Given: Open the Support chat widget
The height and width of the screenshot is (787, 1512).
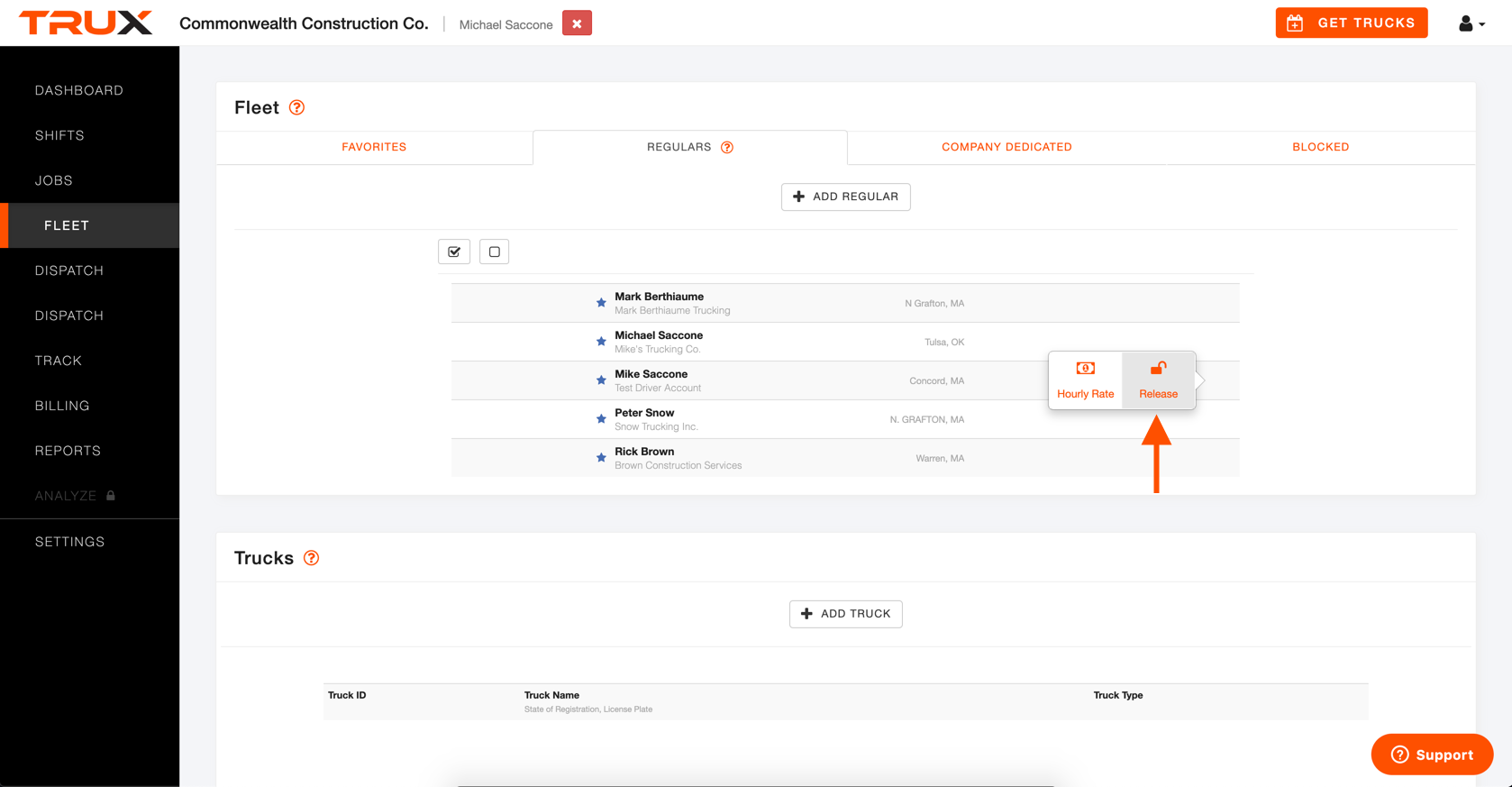Looking at the screenshot, I should (x=1432, y=755).
